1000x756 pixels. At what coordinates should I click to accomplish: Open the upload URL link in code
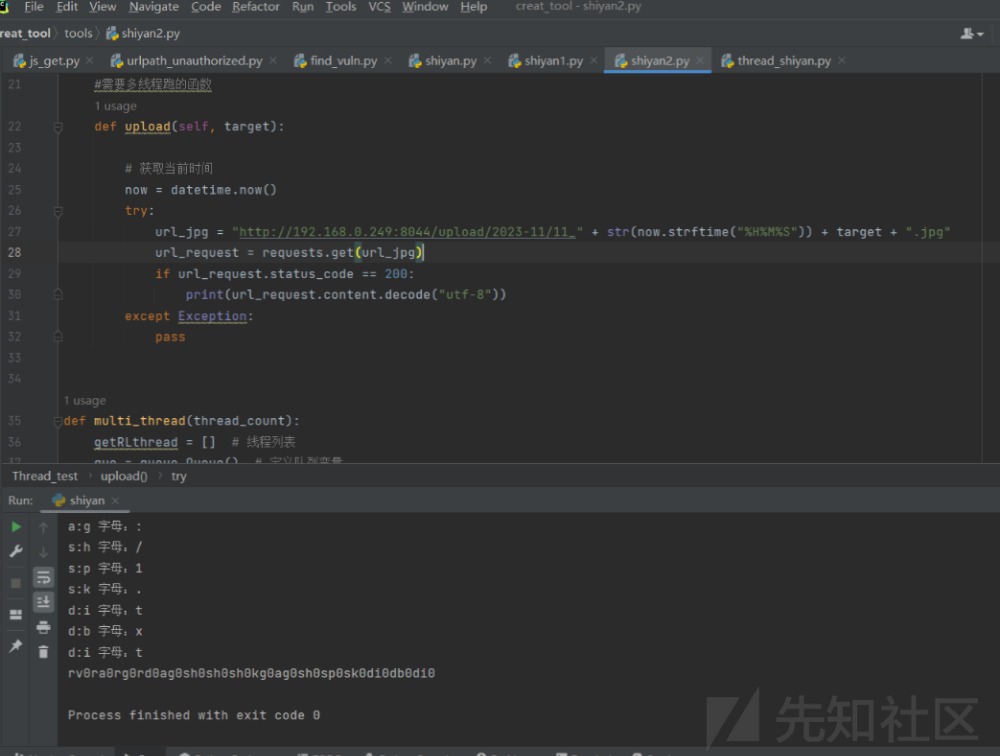pos(408,232)
